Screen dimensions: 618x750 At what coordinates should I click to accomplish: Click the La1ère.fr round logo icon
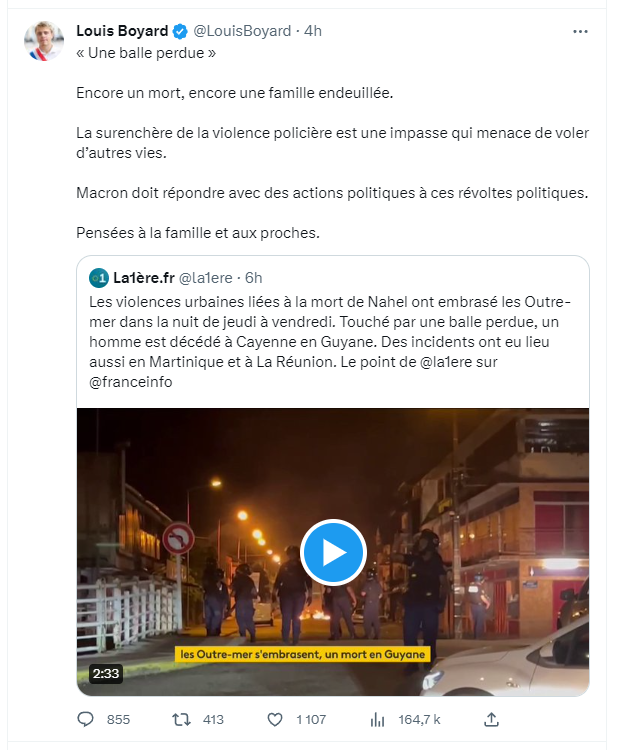coord(99,278)
